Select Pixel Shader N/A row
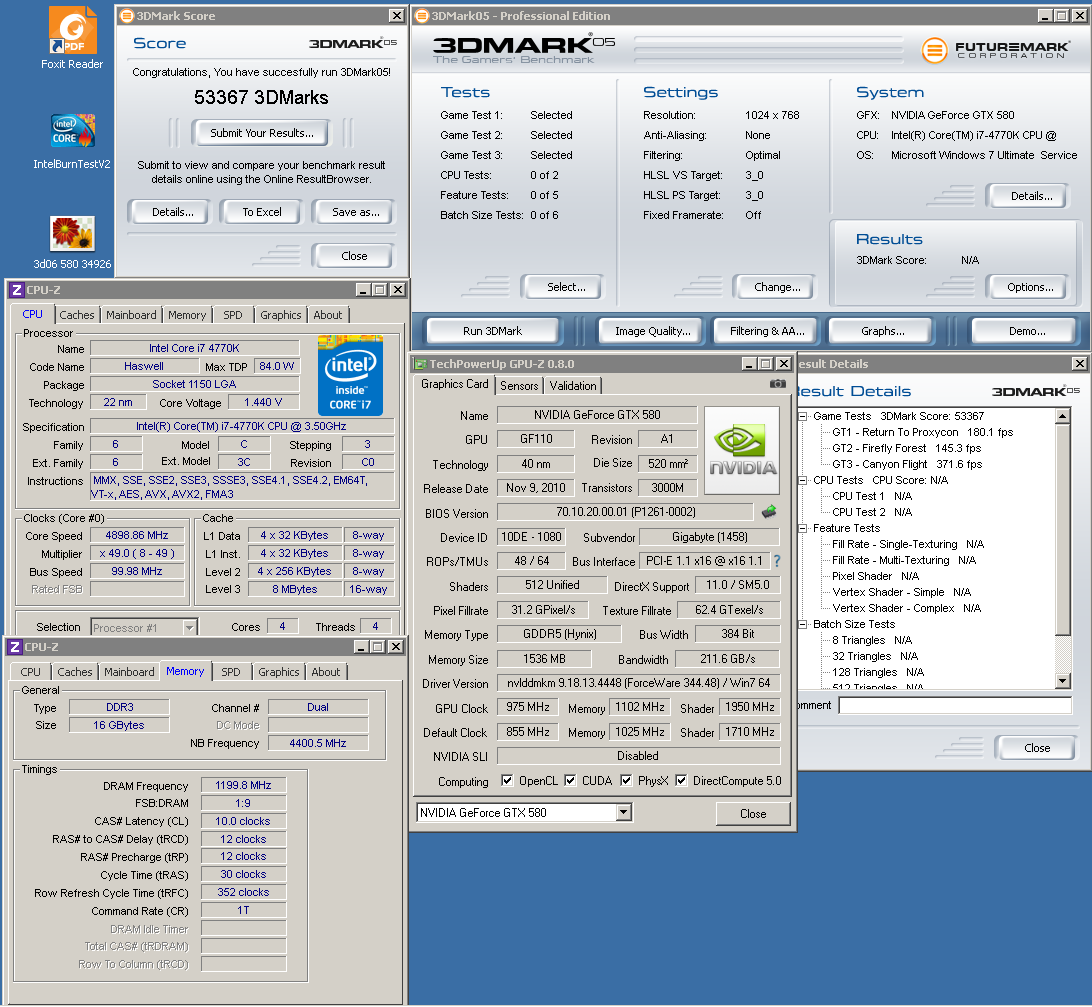The height and width of the screenshot is (1007, 1092). [x=875, y=576]
